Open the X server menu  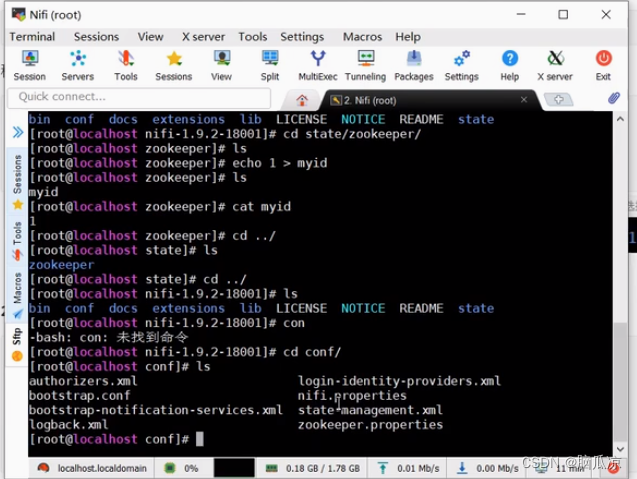[x=203, y=37]
